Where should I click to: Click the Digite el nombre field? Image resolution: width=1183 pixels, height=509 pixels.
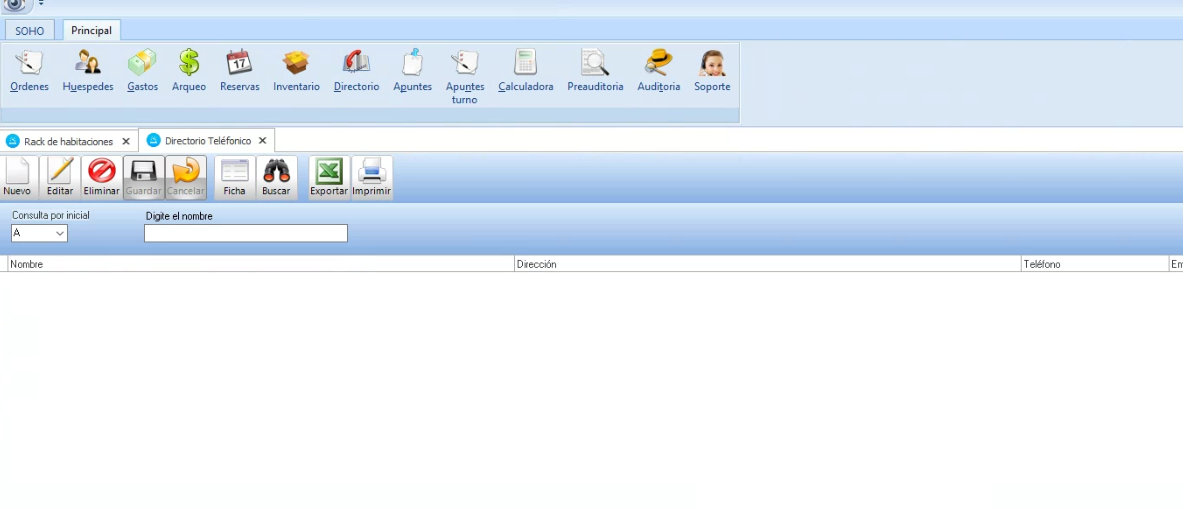(x=246, y=233)
